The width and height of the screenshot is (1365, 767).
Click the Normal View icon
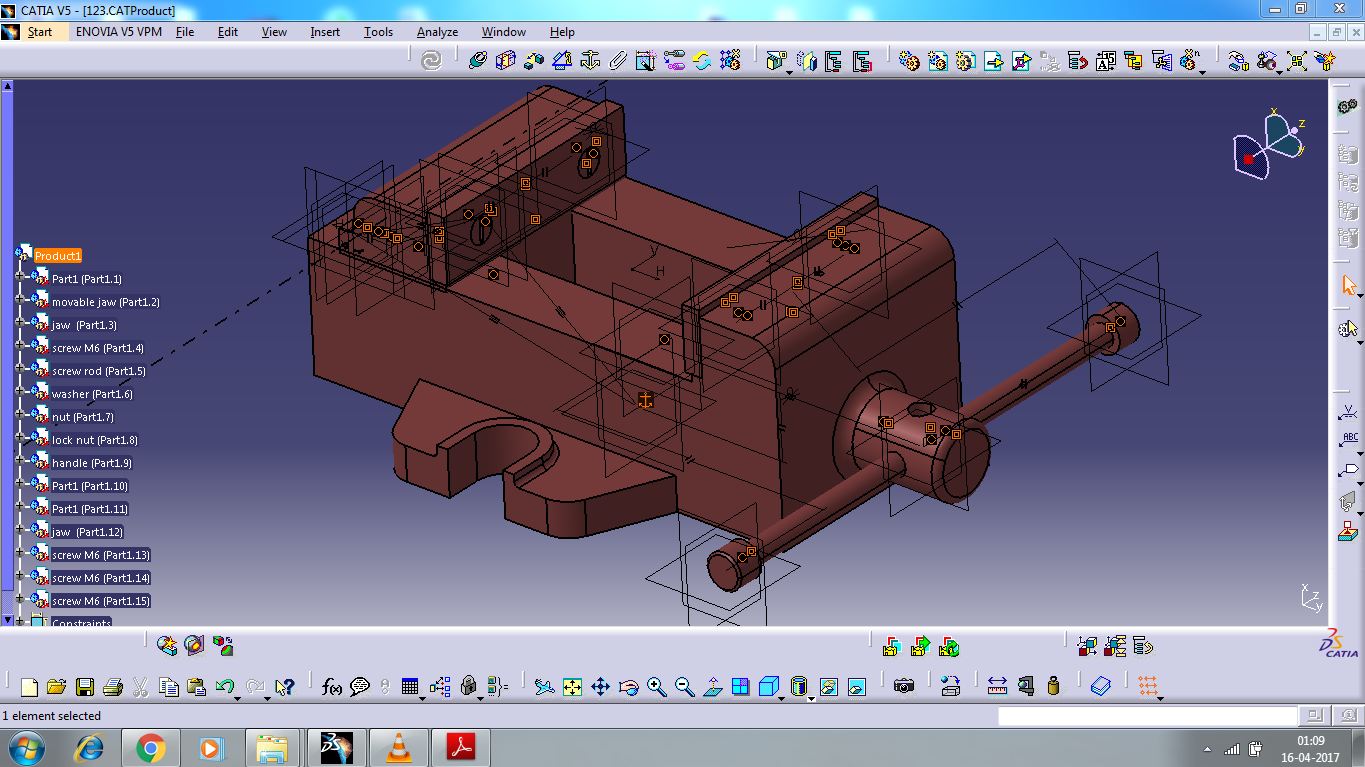point(712,687)
